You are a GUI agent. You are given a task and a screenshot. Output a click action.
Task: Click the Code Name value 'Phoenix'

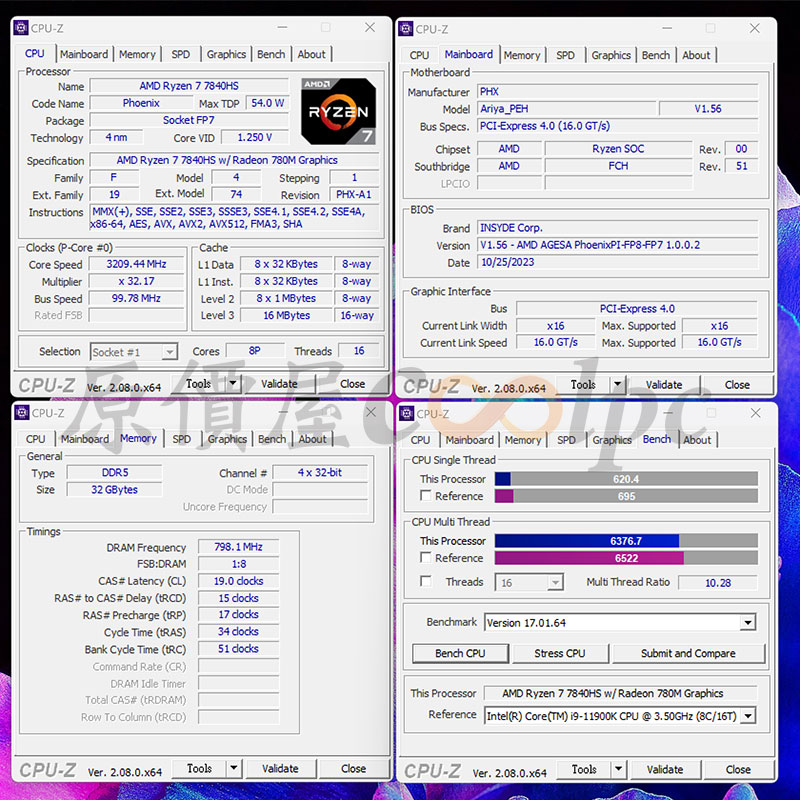tap(141, 103)
